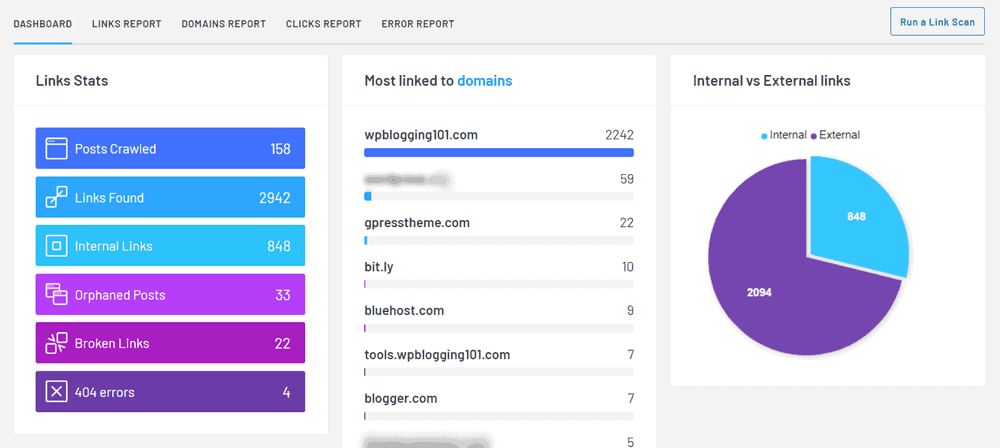Click the 22 count beside gpresstheme.com
The width and height of the screenshot is (1000, 448).
coord(627,223)
